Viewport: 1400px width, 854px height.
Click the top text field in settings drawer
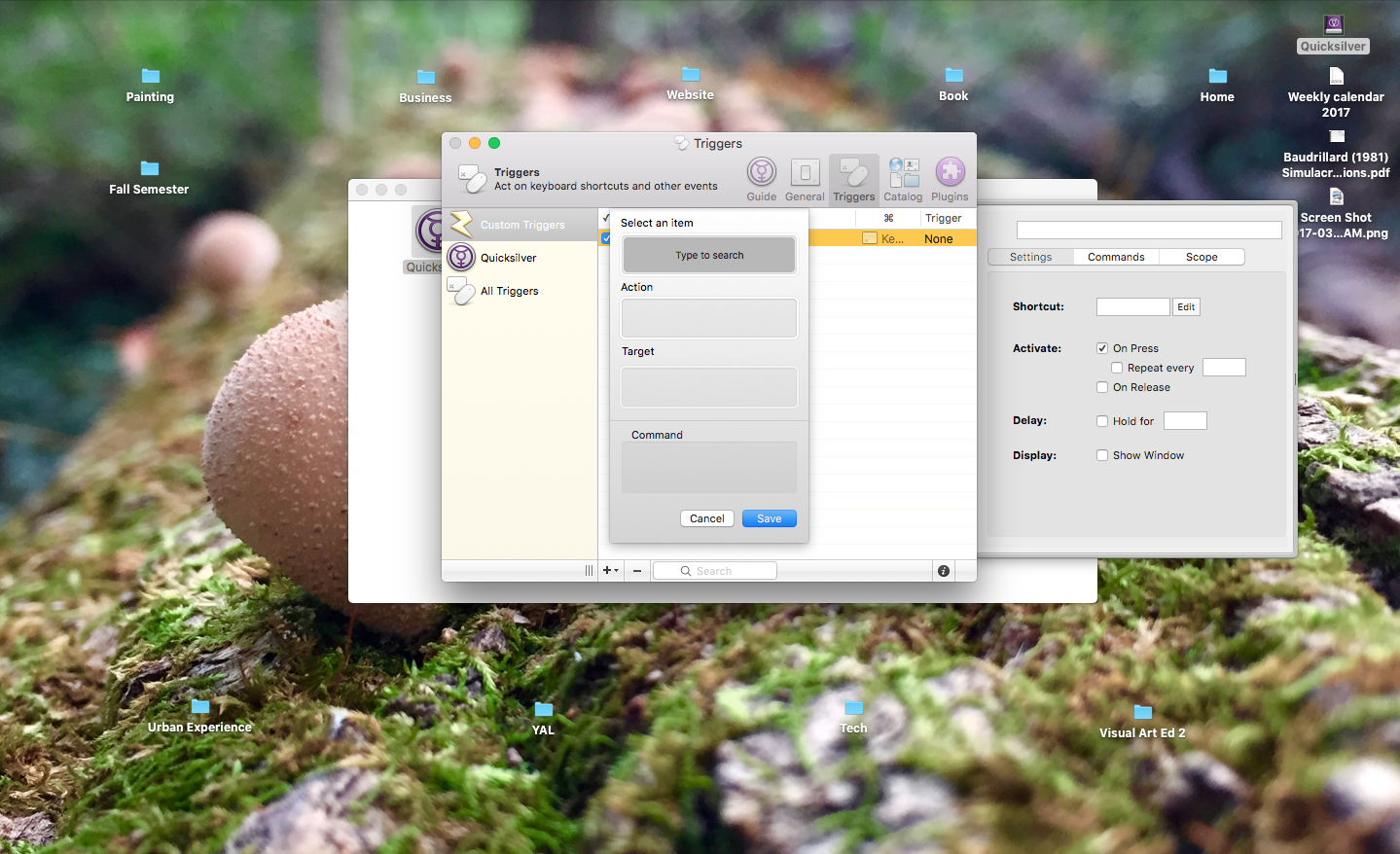(1149, 230)
